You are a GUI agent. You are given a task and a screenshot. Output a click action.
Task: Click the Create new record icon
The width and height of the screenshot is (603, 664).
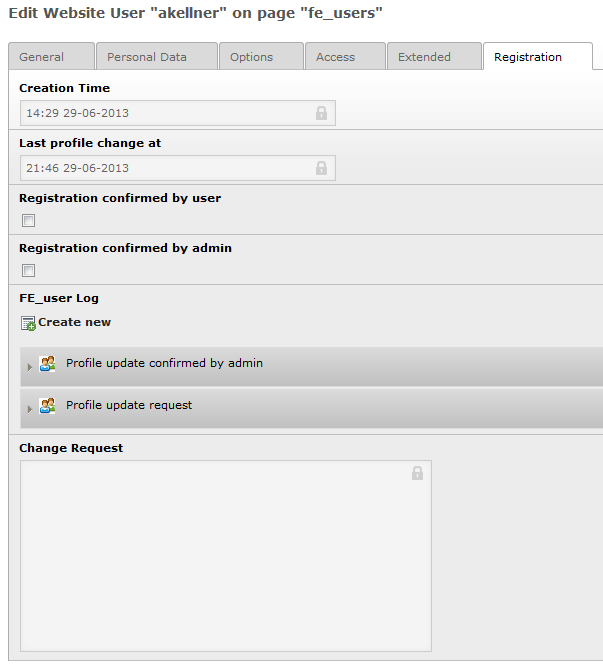tap(28, 323)
